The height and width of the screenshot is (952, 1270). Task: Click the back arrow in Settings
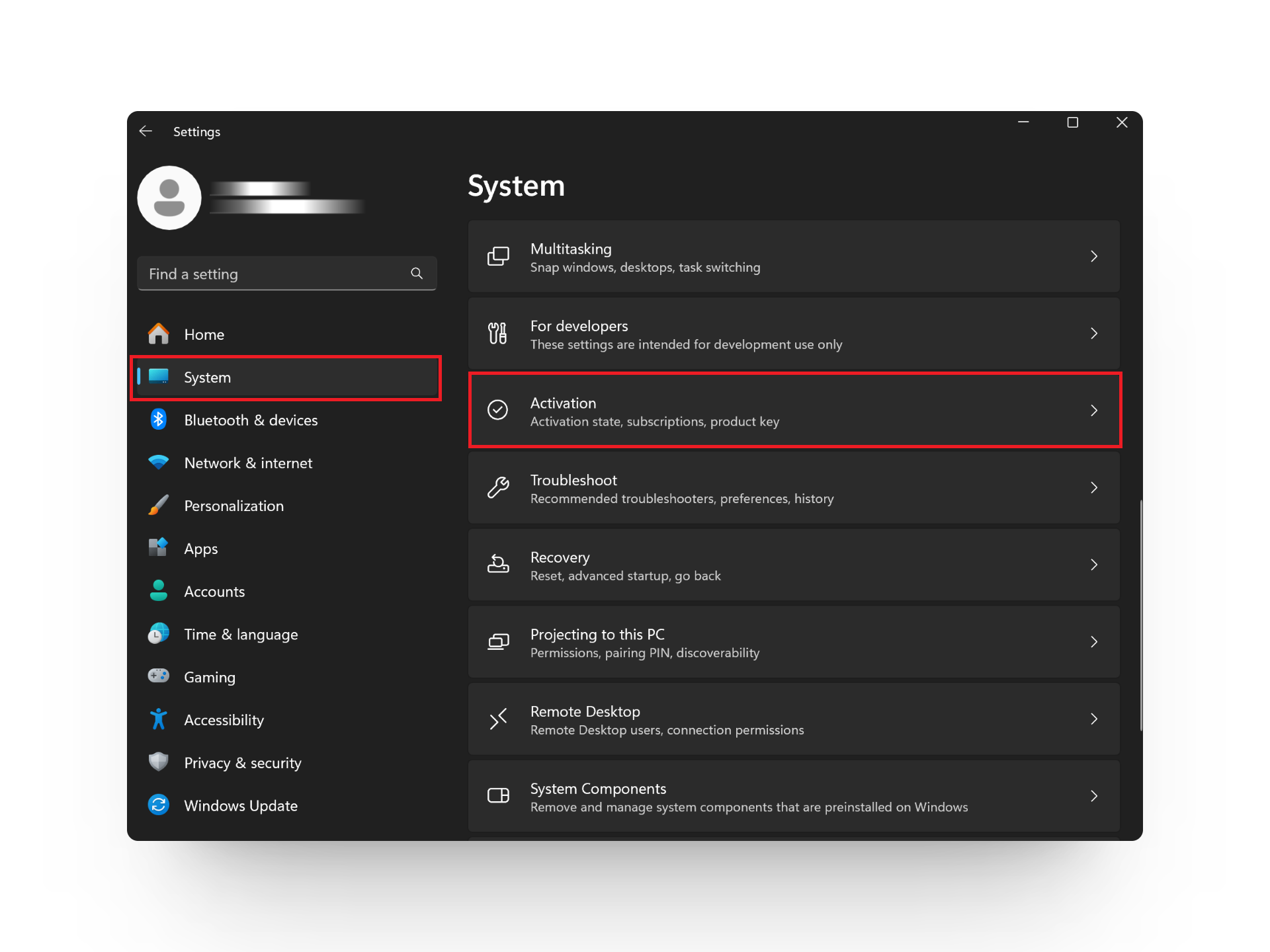point(146,131)
